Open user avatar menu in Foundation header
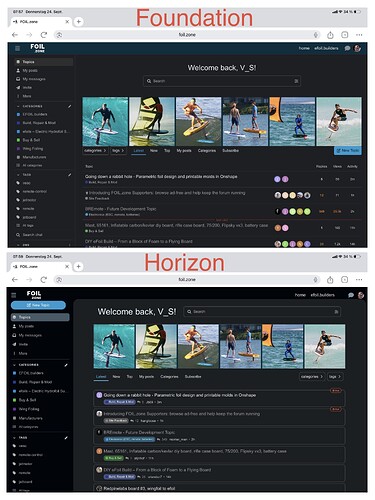 [357, 48]
